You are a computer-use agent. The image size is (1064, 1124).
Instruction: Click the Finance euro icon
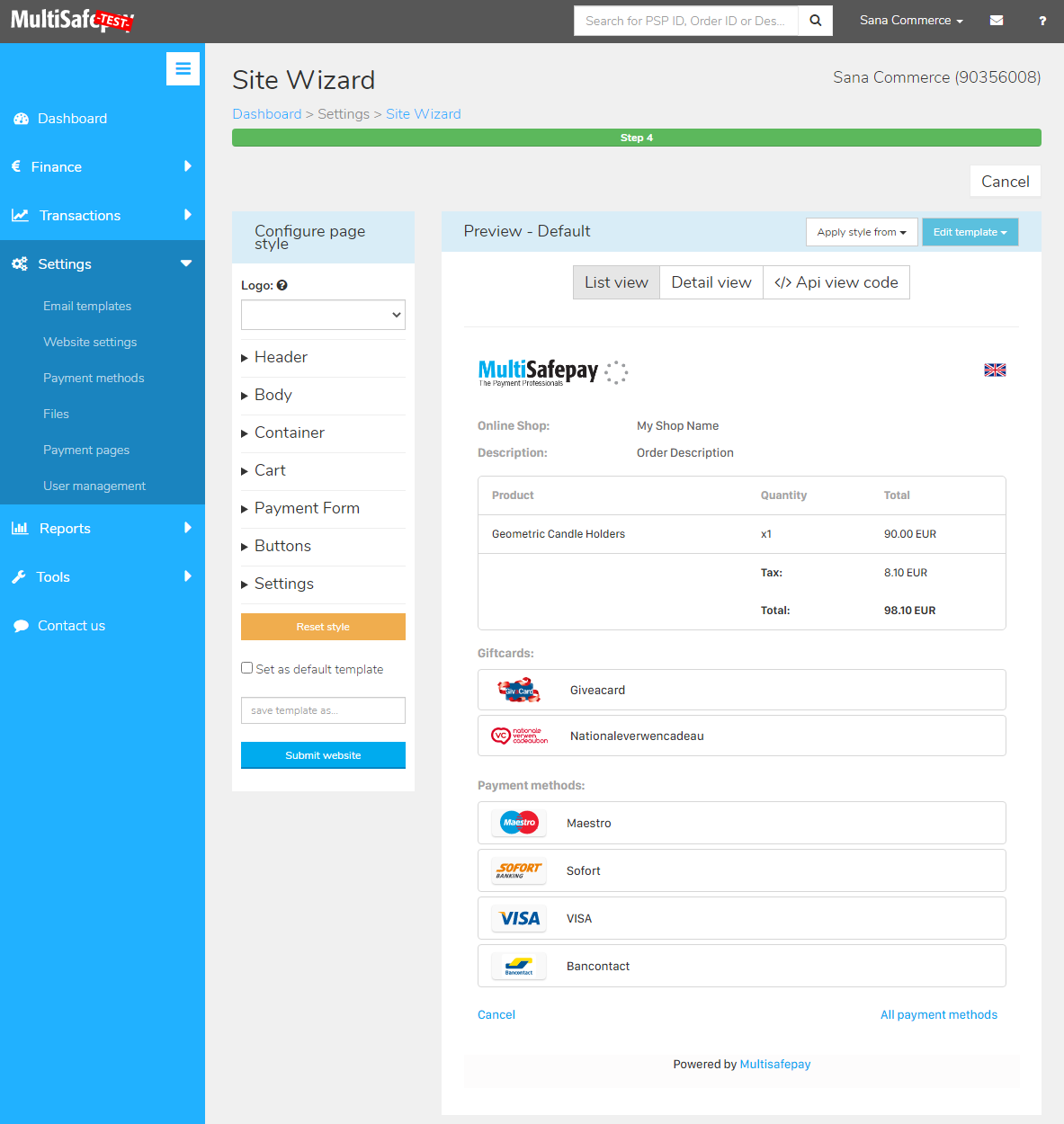16,166
